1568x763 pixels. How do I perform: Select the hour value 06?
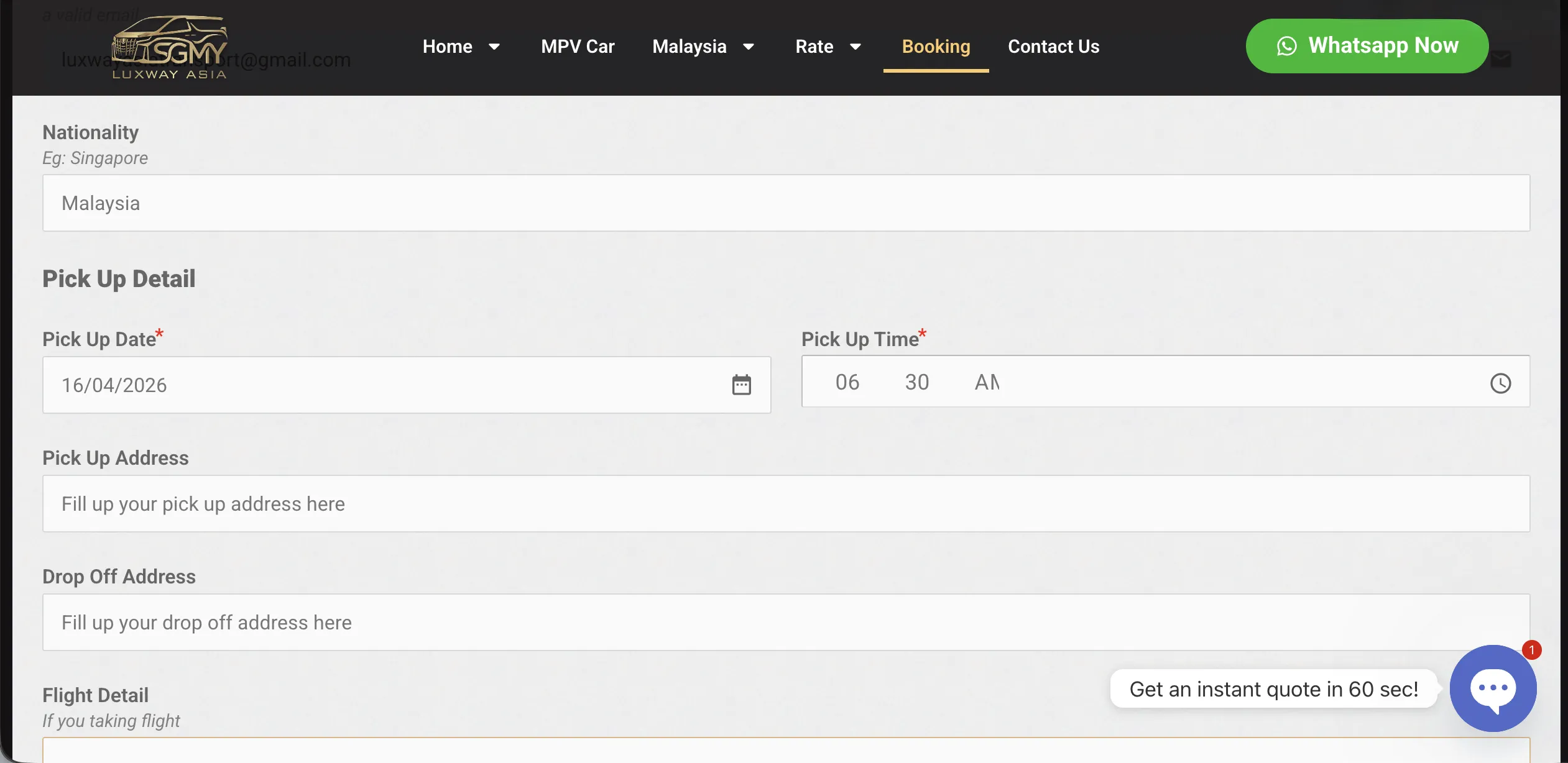click(847, 382)
